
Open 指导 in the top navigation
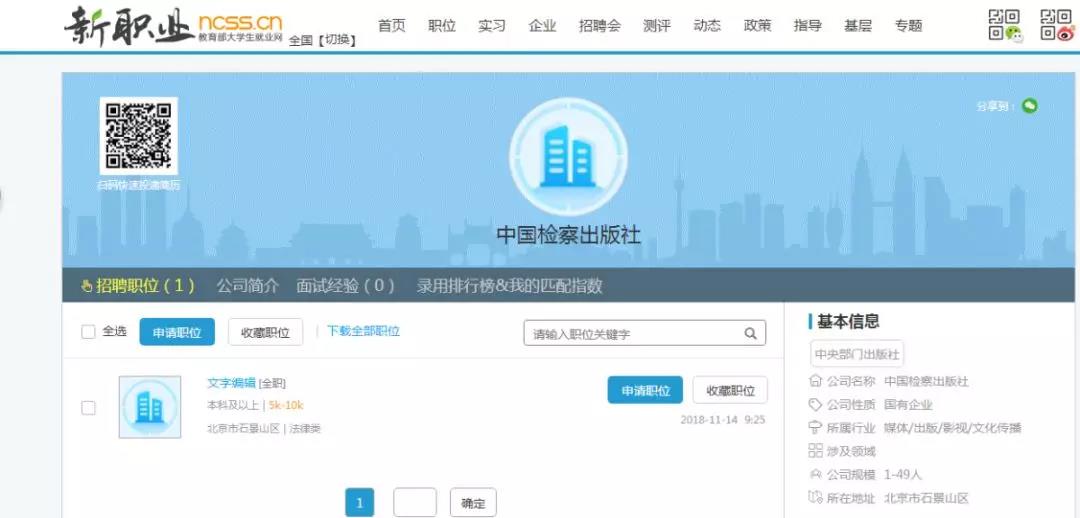tap(807, 26)
